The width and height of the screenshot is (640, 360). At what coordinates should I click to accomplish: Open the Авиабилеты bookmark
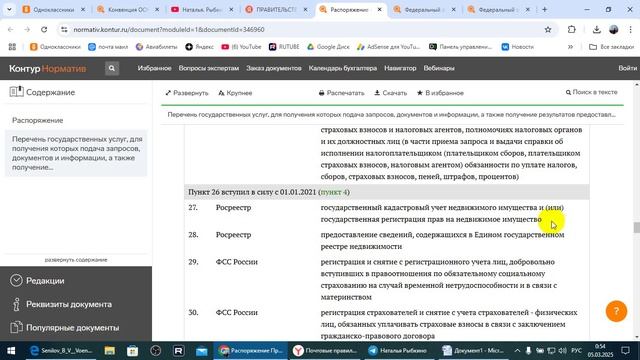[156, 47]
